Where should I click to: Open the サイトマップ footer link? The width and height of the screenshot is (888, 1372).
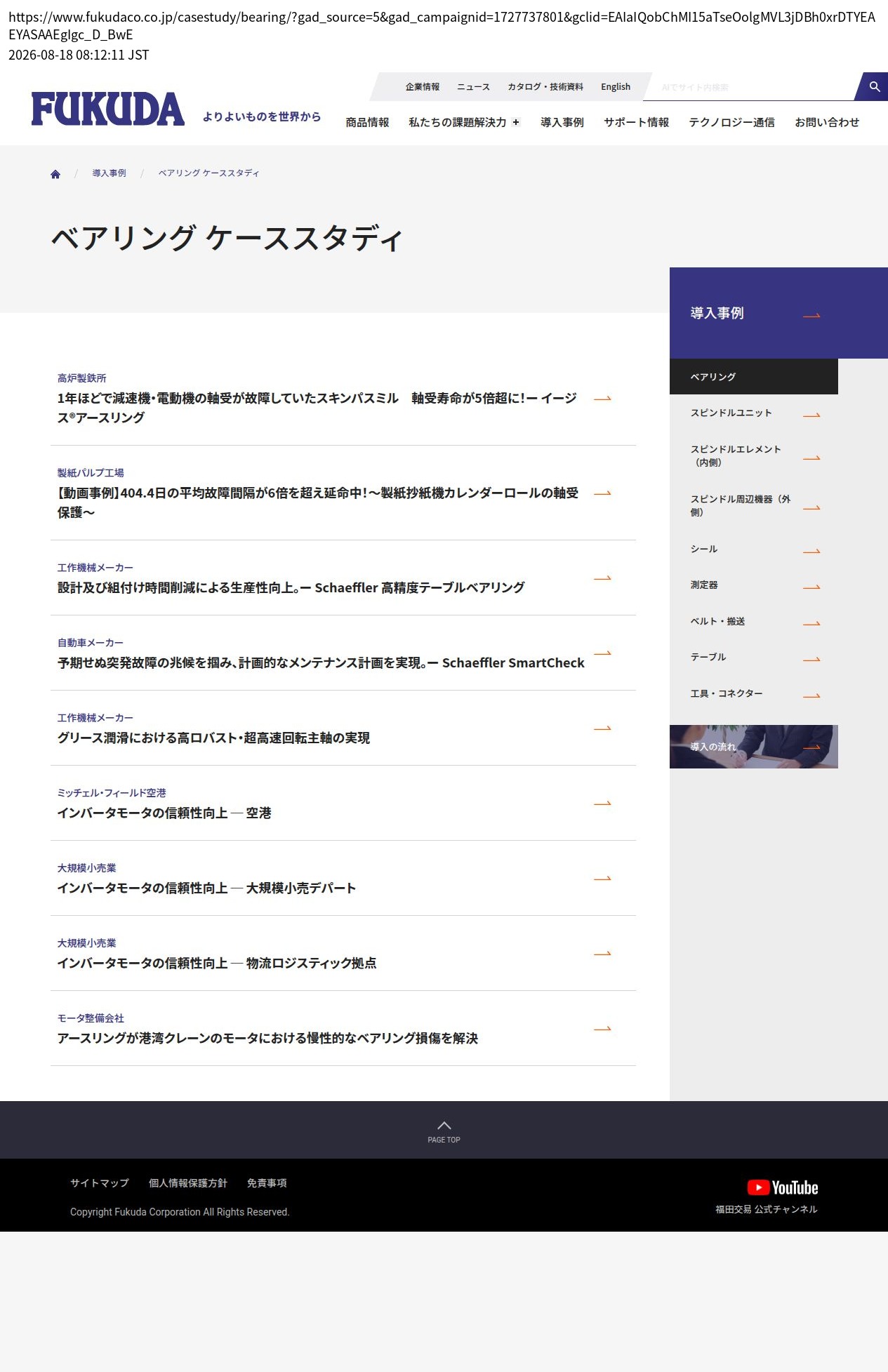[100, 1183]
